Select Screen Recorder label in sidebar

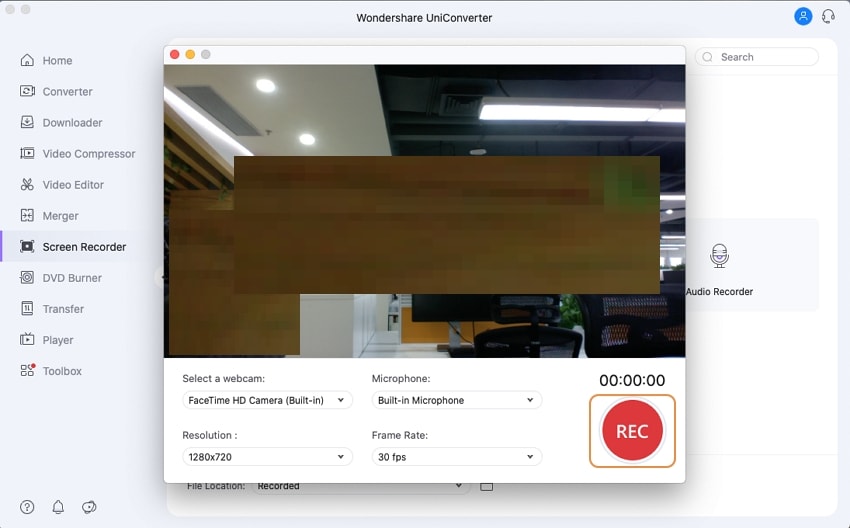(x=85, y=247)
